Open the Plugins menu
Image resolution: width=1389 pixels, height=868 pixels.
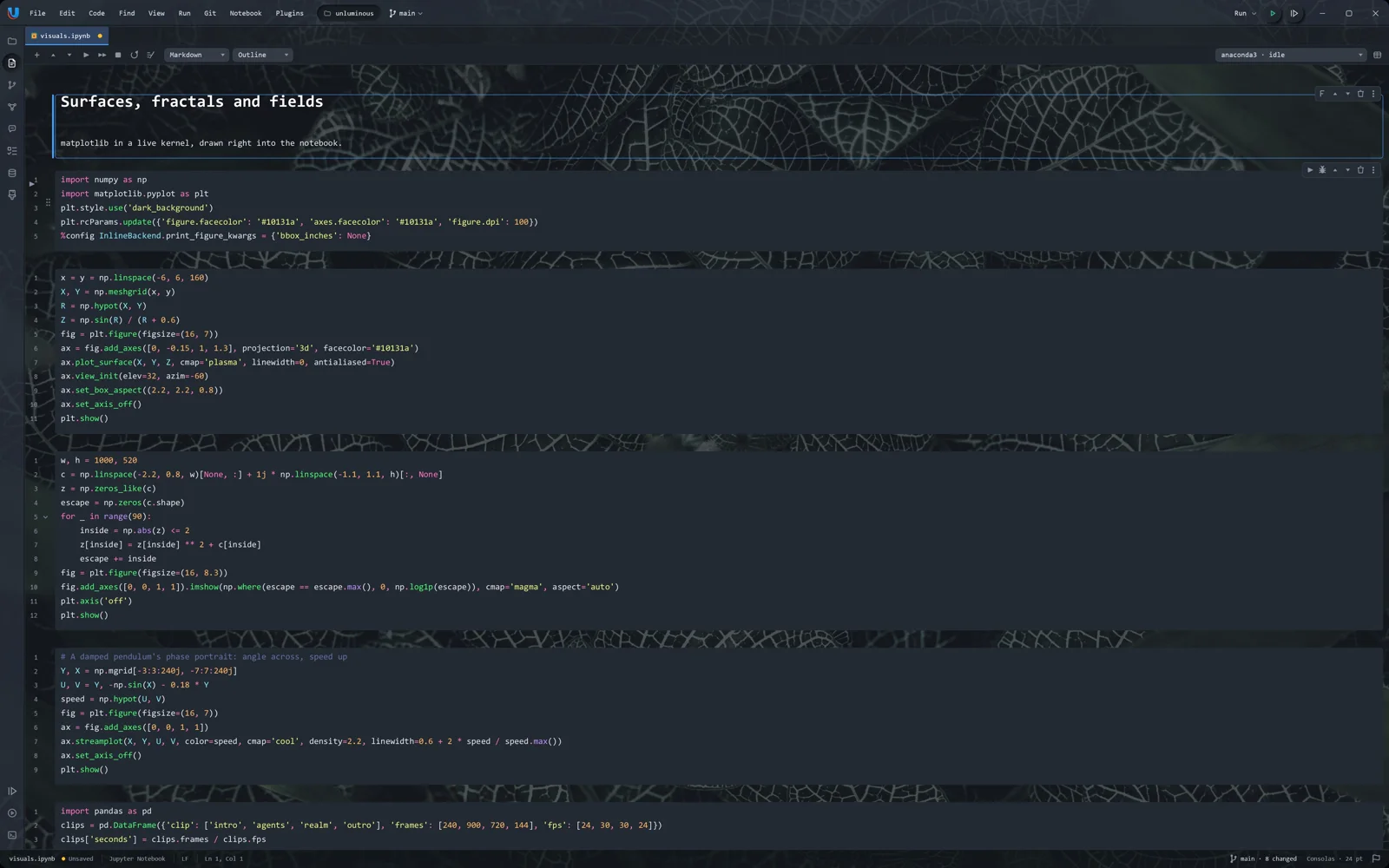click(x=290, y=13)
